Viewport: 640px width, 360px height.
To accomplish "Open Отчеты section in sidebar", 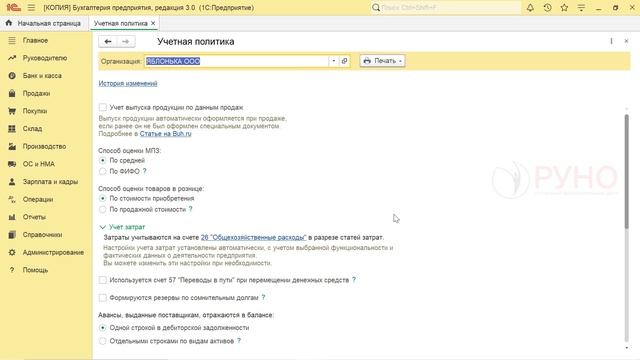I will (34, 217).
